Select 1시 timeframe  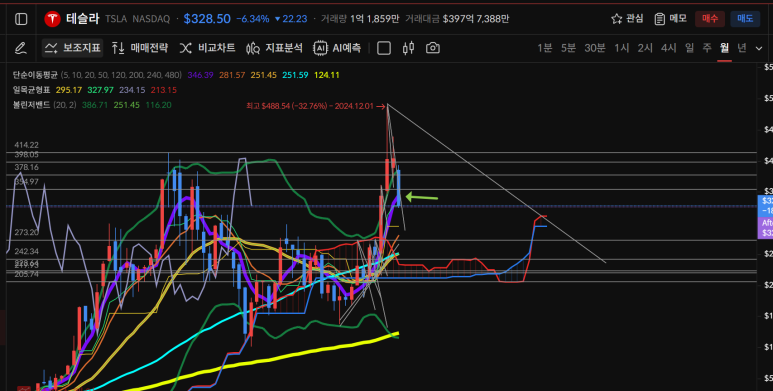622,48
